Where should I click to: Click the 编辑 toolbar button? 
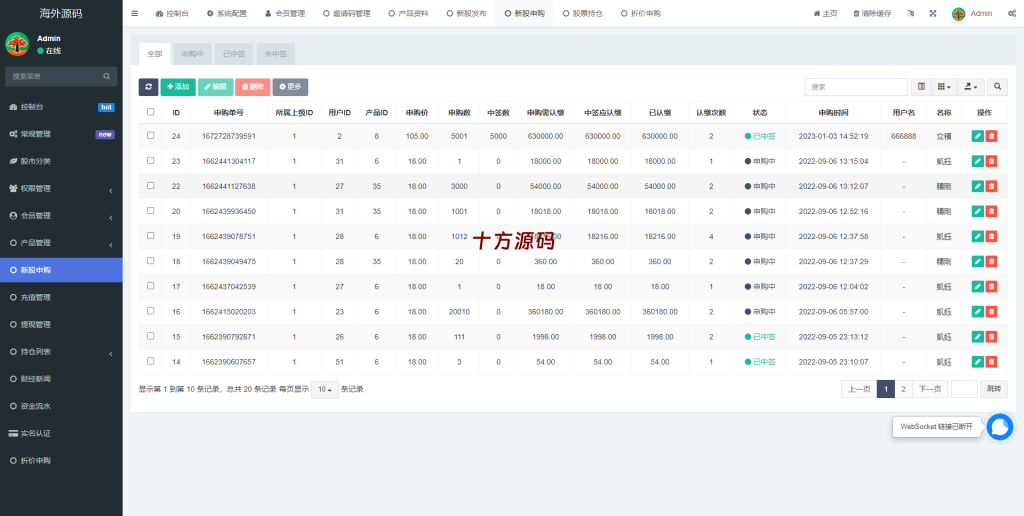tap(215, 87)
